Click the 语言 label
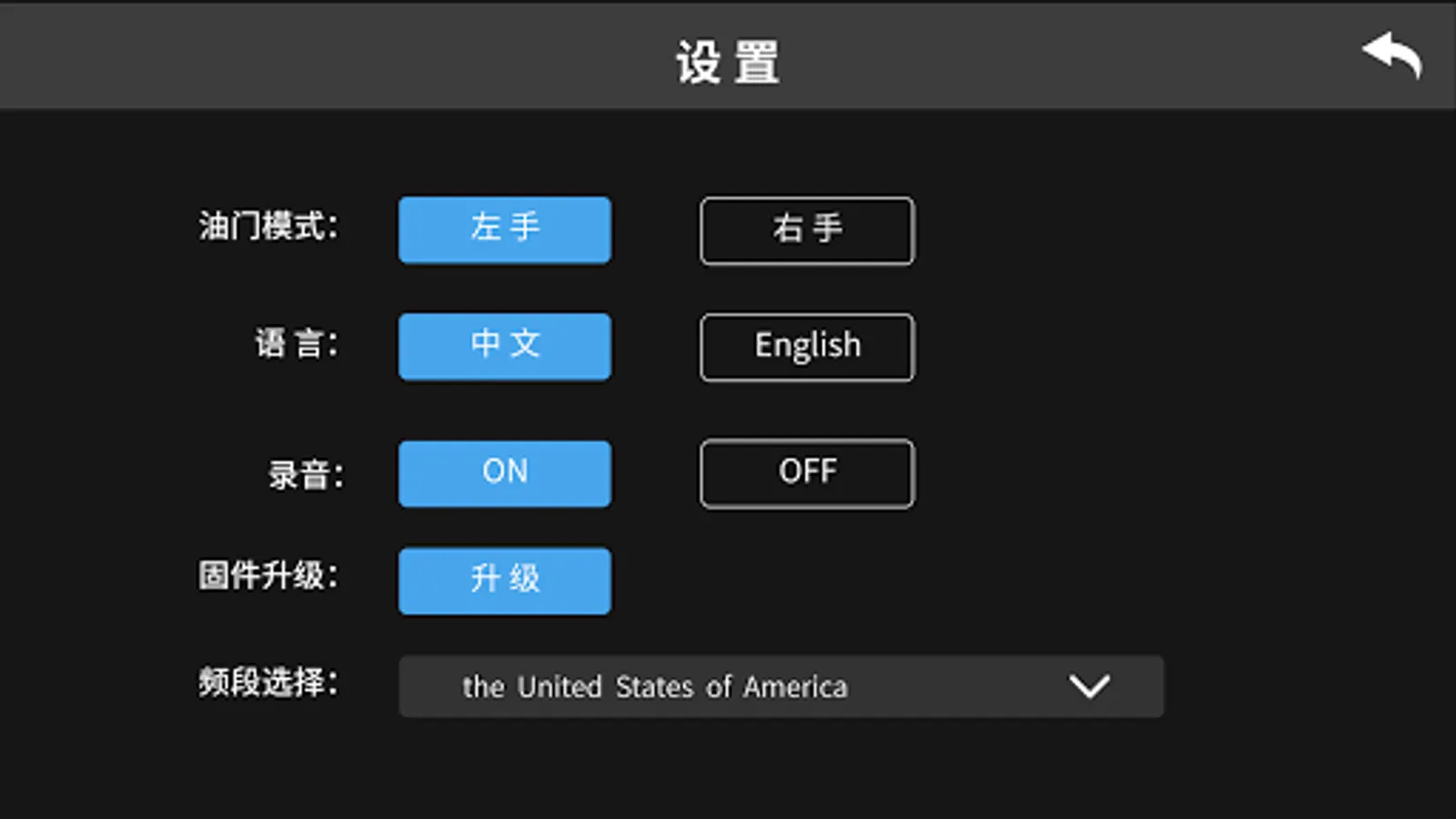 (297, 344)
